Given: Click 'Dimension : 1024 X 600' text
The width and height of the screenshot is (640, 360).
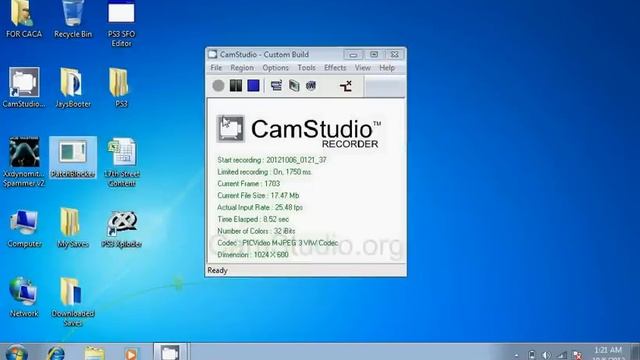Looking at the screenshot, I should 253,255.
